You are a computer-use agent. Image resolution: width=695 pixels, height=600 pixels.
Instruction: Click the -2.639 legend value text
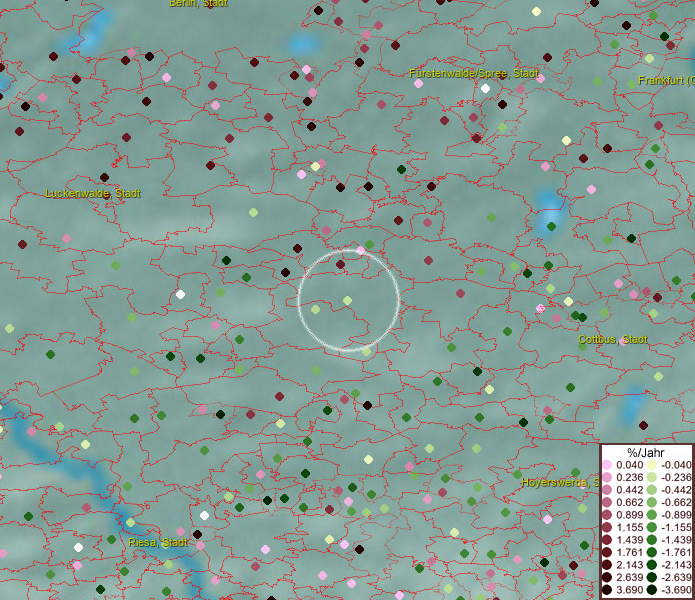point(676,577)
